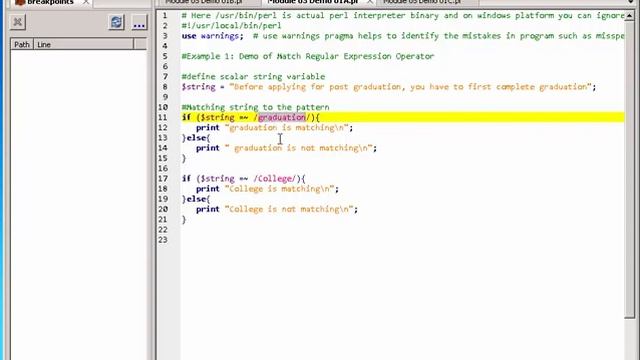Click the shebang line #!/usr/local/bin/perl

pos(231,26)
